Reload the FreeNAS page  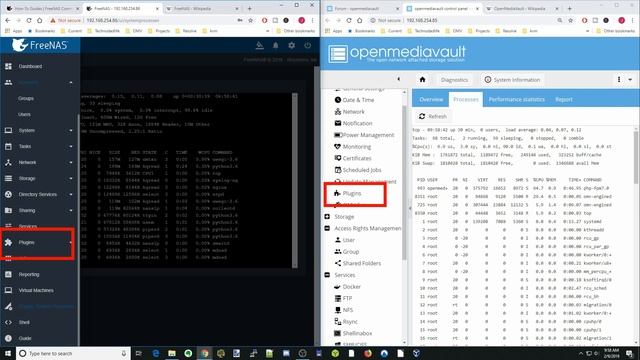coord(29,20)
